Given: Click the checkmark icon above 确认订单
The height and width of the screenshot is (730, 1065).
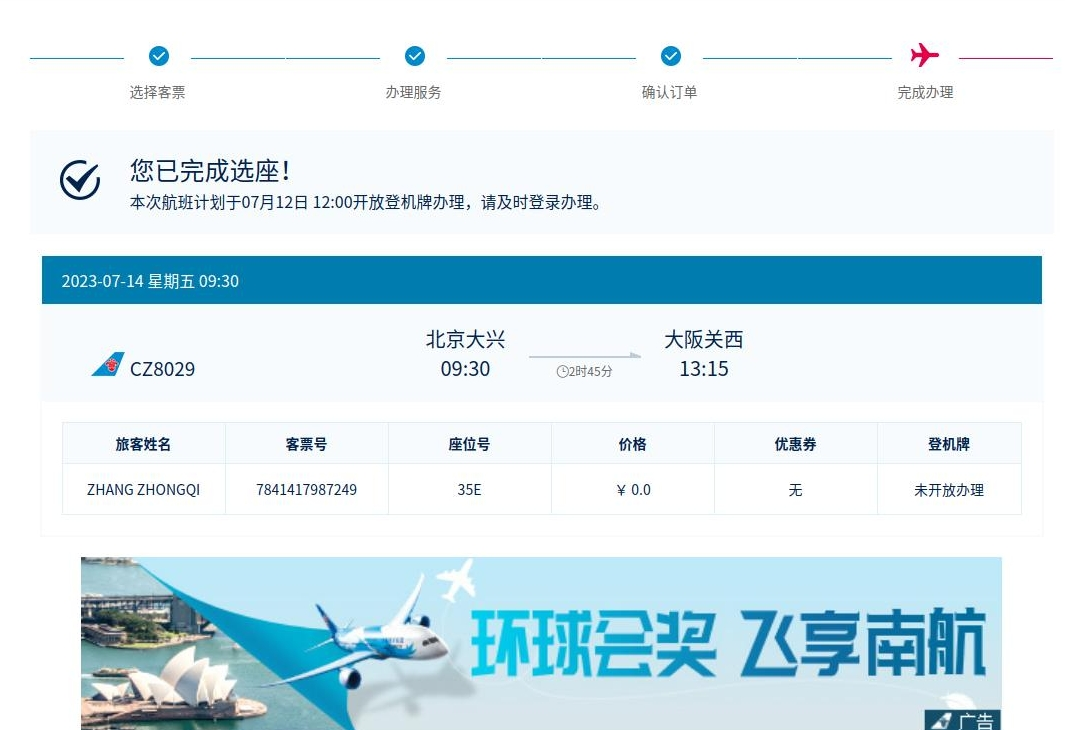Looking at the screenshot, I should pyautogui.click(x=671, y=56).
